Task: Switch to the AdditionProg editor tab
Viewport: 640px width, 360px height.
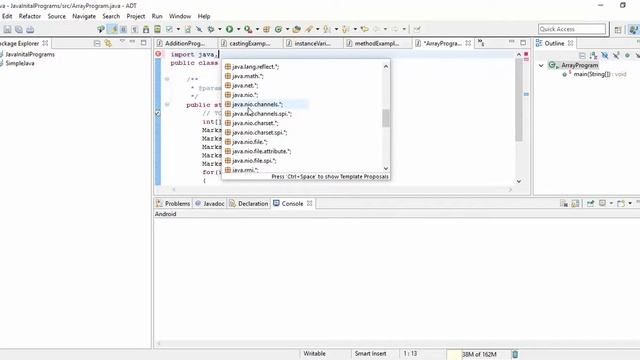Action: pyautogui.click(x=185, y=43)
